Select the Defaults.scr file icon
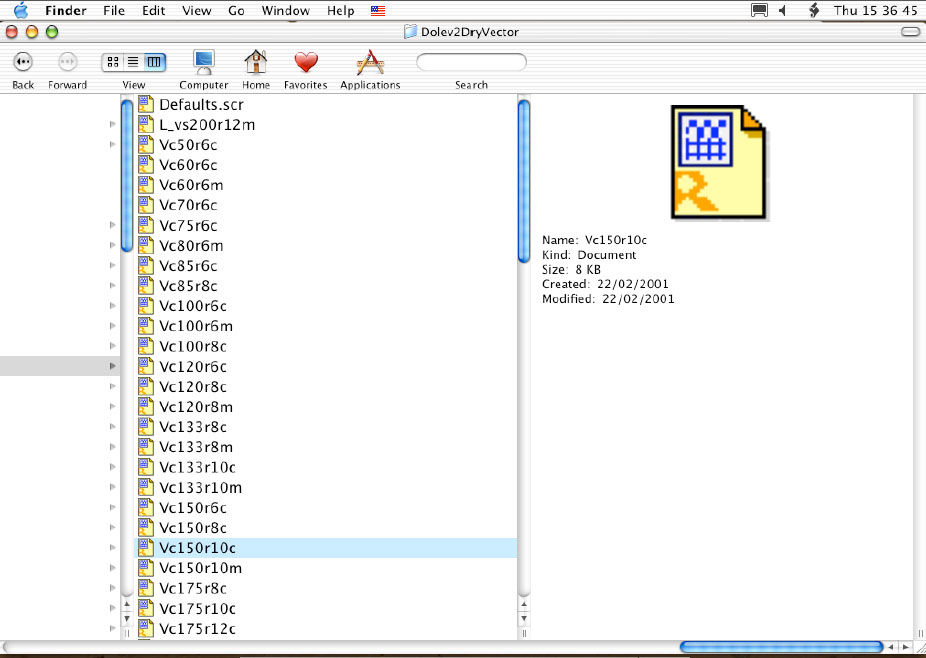This screenshot has height=658, width=926. coord(146,104)
